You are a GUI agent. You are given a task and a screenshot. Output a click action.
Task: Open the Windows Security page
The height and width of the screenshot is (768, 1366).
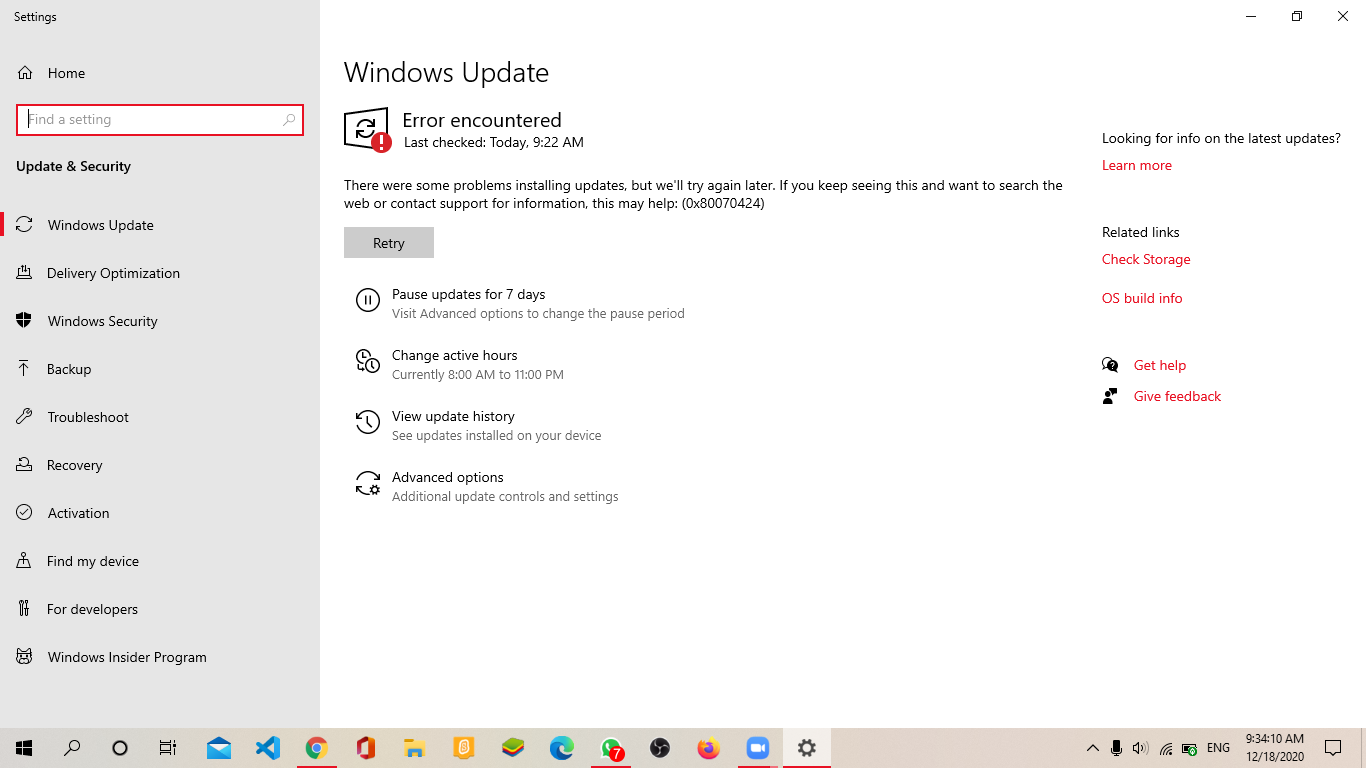(x=160, y=321)
